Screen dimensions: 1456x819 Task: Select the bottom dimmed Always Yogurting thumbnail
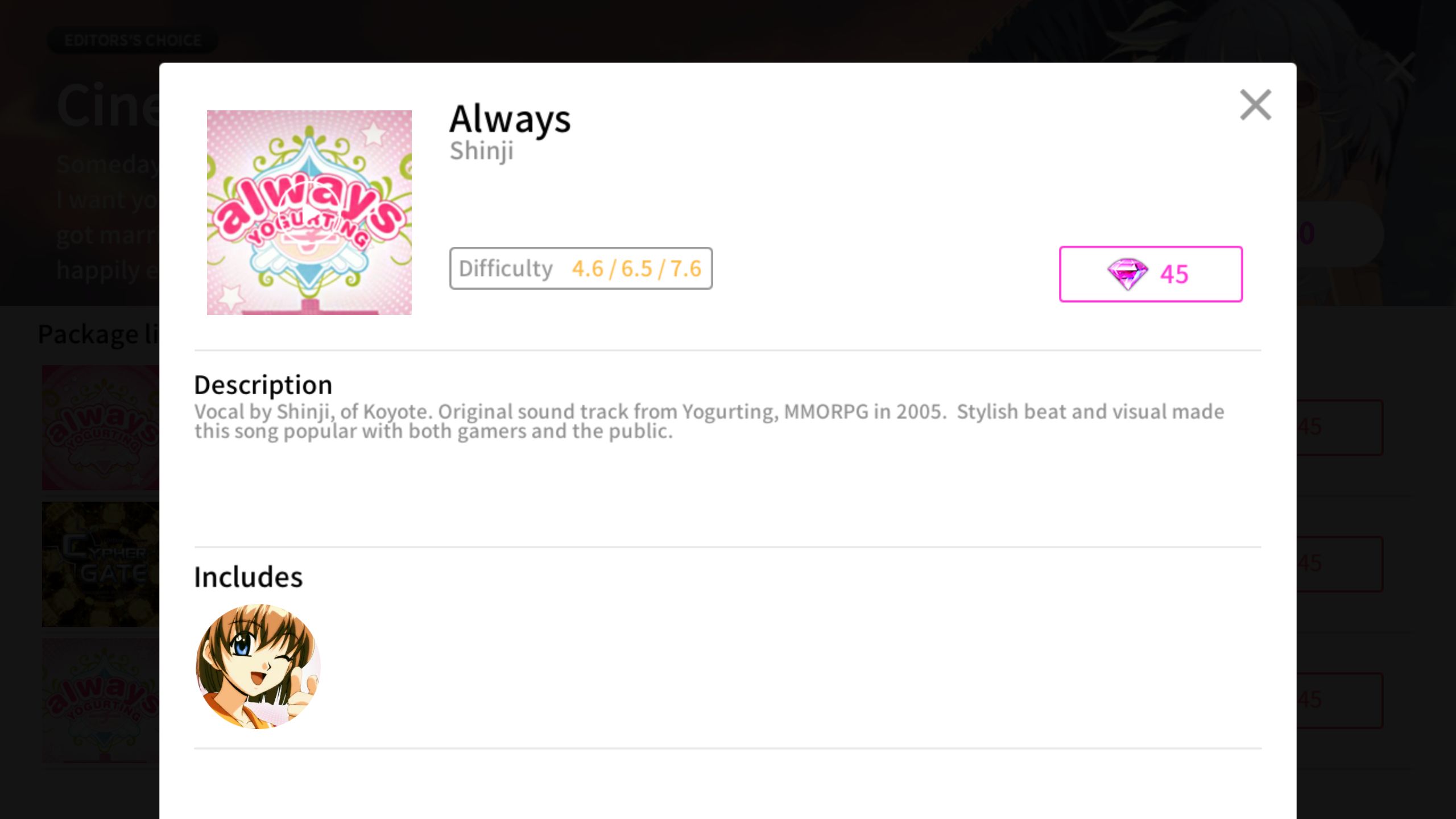101,700
